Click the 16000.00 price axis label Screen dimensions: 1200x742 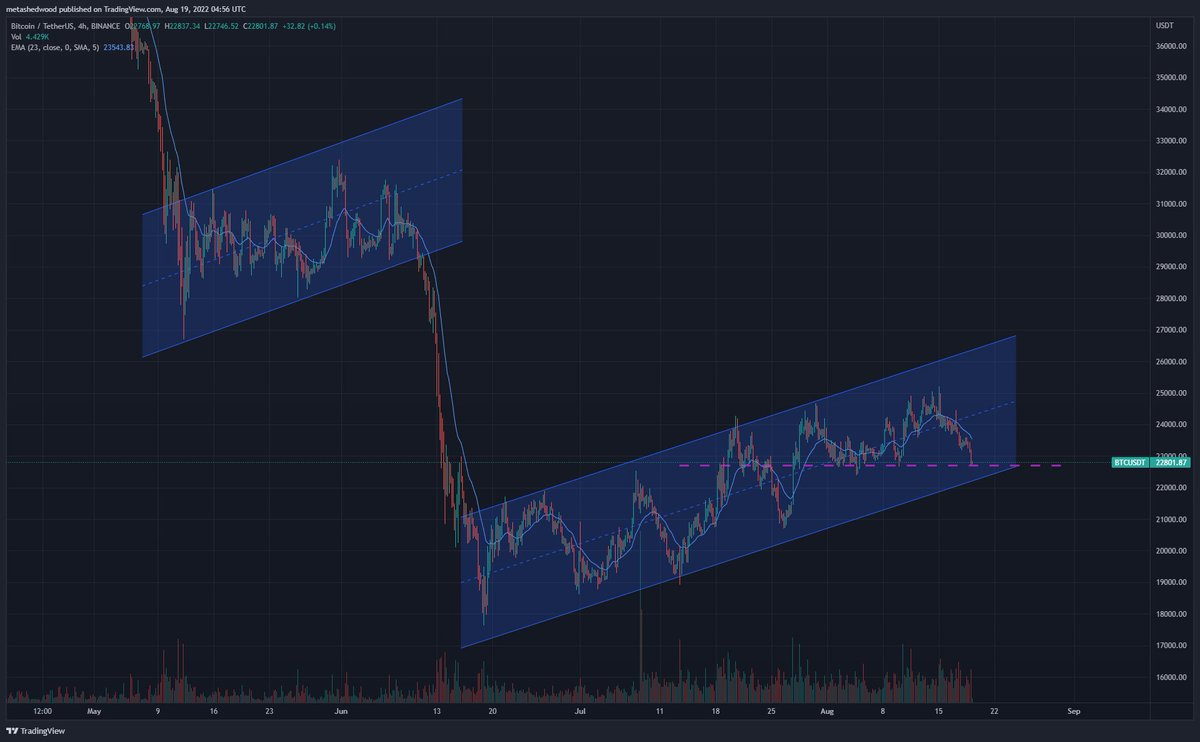(x=1169, y=678)
